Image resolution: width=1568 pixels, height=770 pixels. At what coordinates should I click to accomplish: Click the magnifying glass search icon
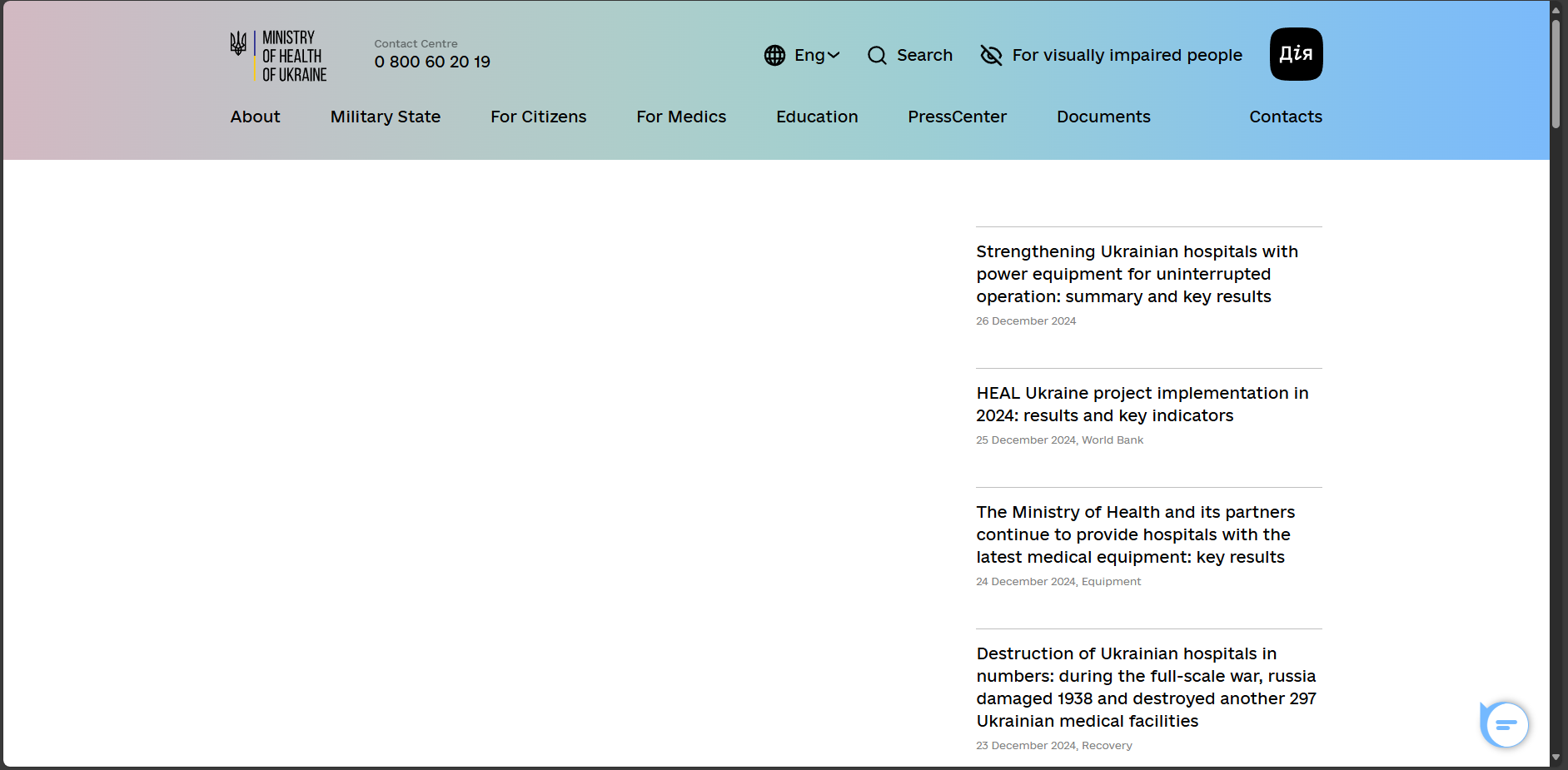pyautogui.click(x=877, y=55)
